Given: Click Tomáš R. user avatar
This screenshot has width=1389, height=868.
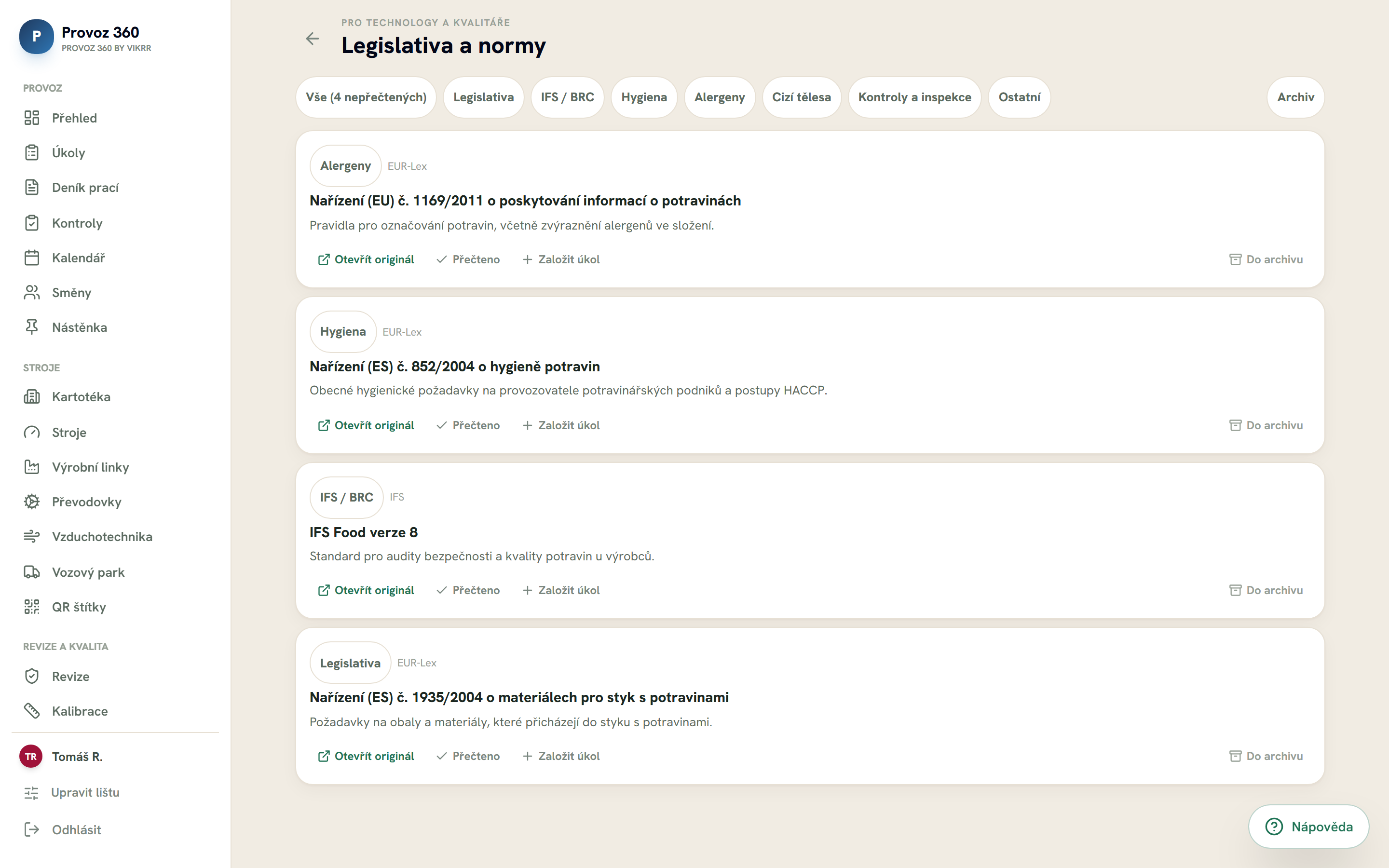Looking at the screenshot, I should click(31, 757).
